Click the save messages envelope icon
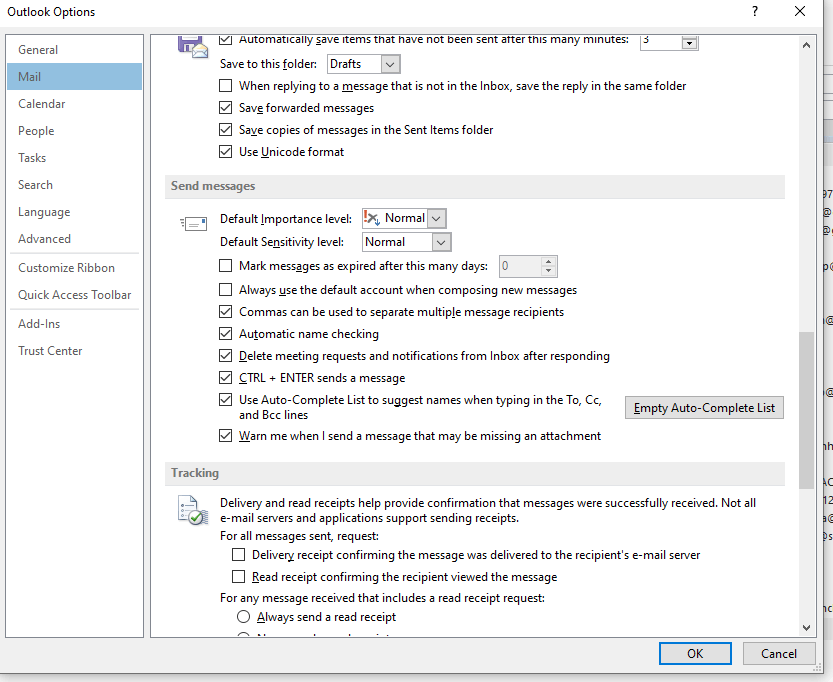The image size is (833, 682). (x=192, y=47)
